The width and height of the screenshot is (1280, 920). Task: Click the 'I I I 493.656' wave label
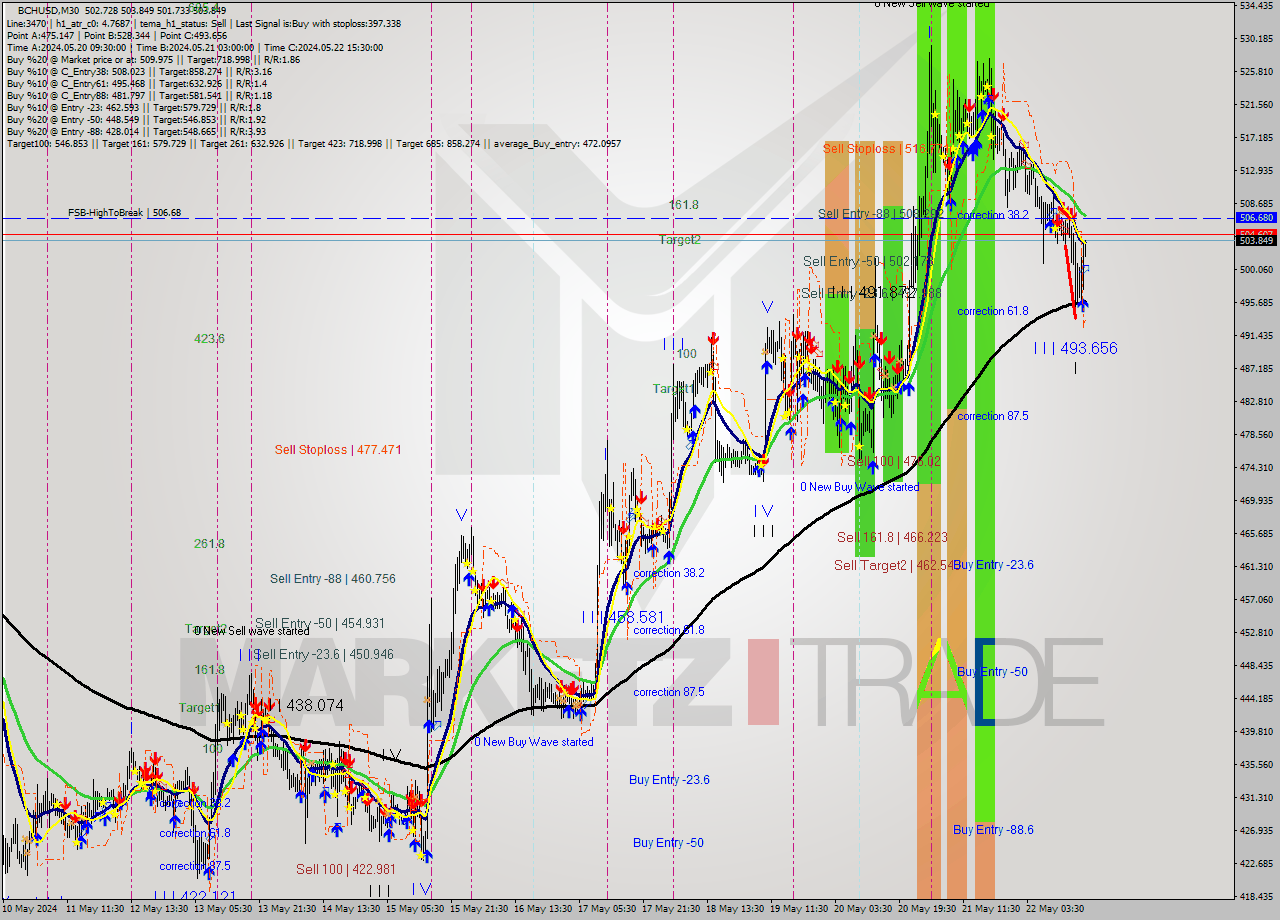[1076, 348]
